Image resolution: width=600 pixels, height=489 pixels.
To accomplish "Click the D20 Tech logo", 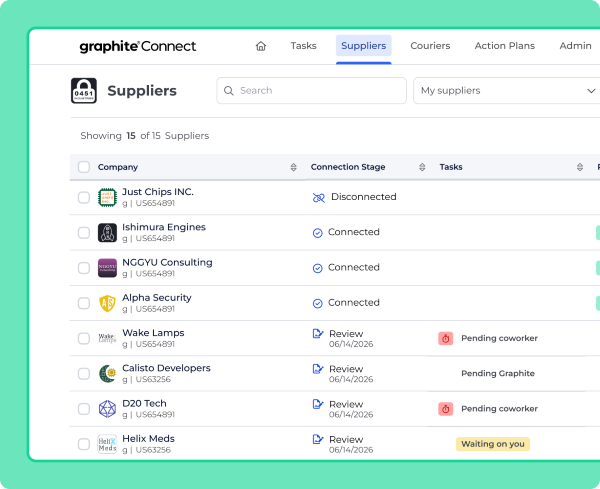I will pos(107,409).
